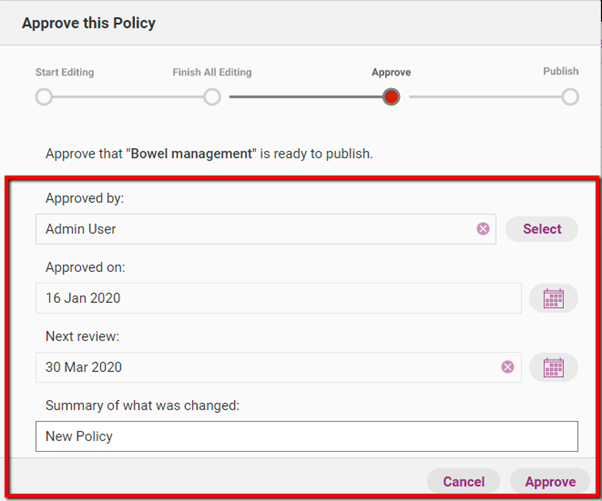Select the Finish All Editing step label
The width and height of the screenshot is (602, 501).
pyautogui.click(x=212, y=73)
